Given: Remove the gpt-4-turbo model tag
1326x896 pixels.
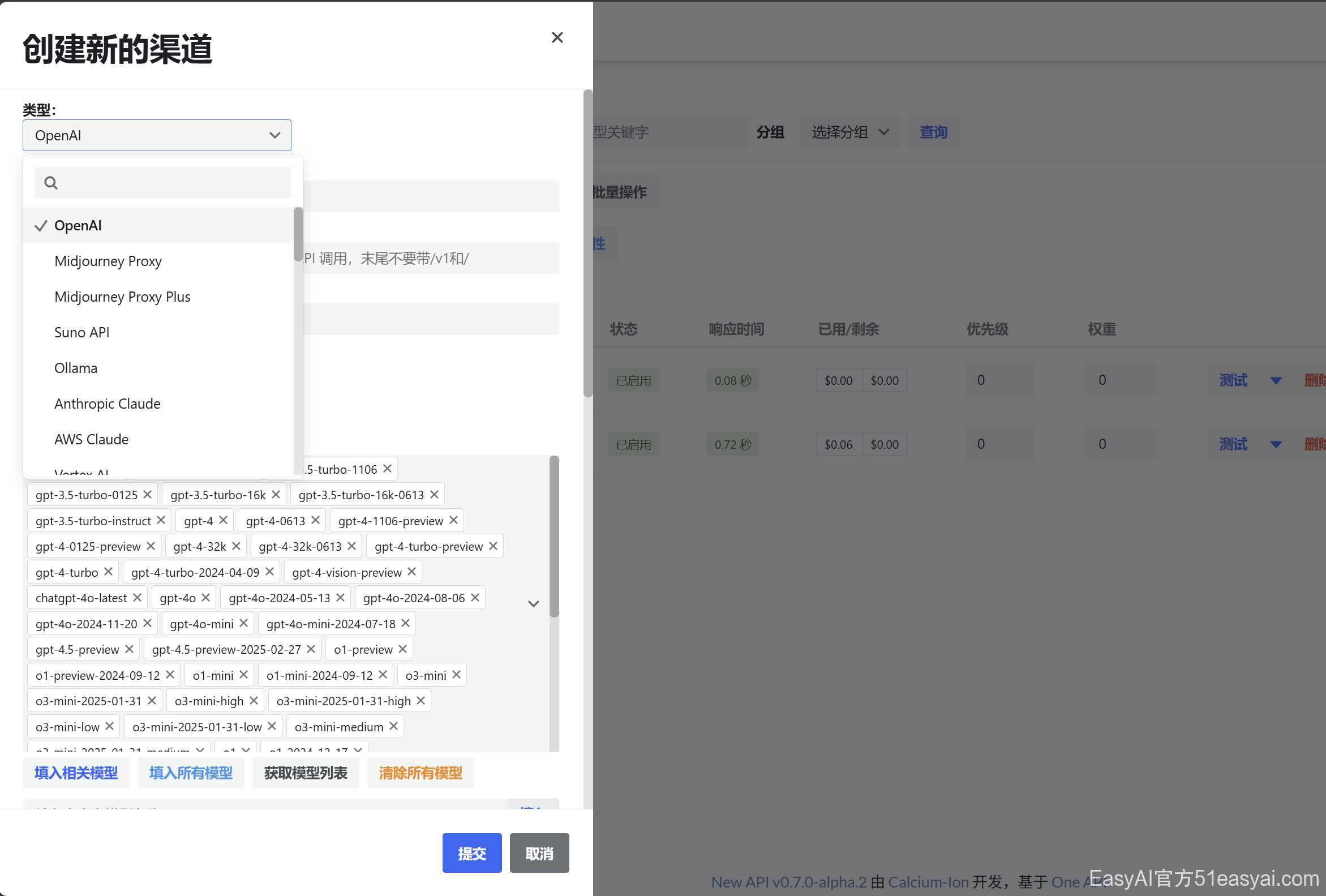Looking at the screenshot, I should pos(109,572).
